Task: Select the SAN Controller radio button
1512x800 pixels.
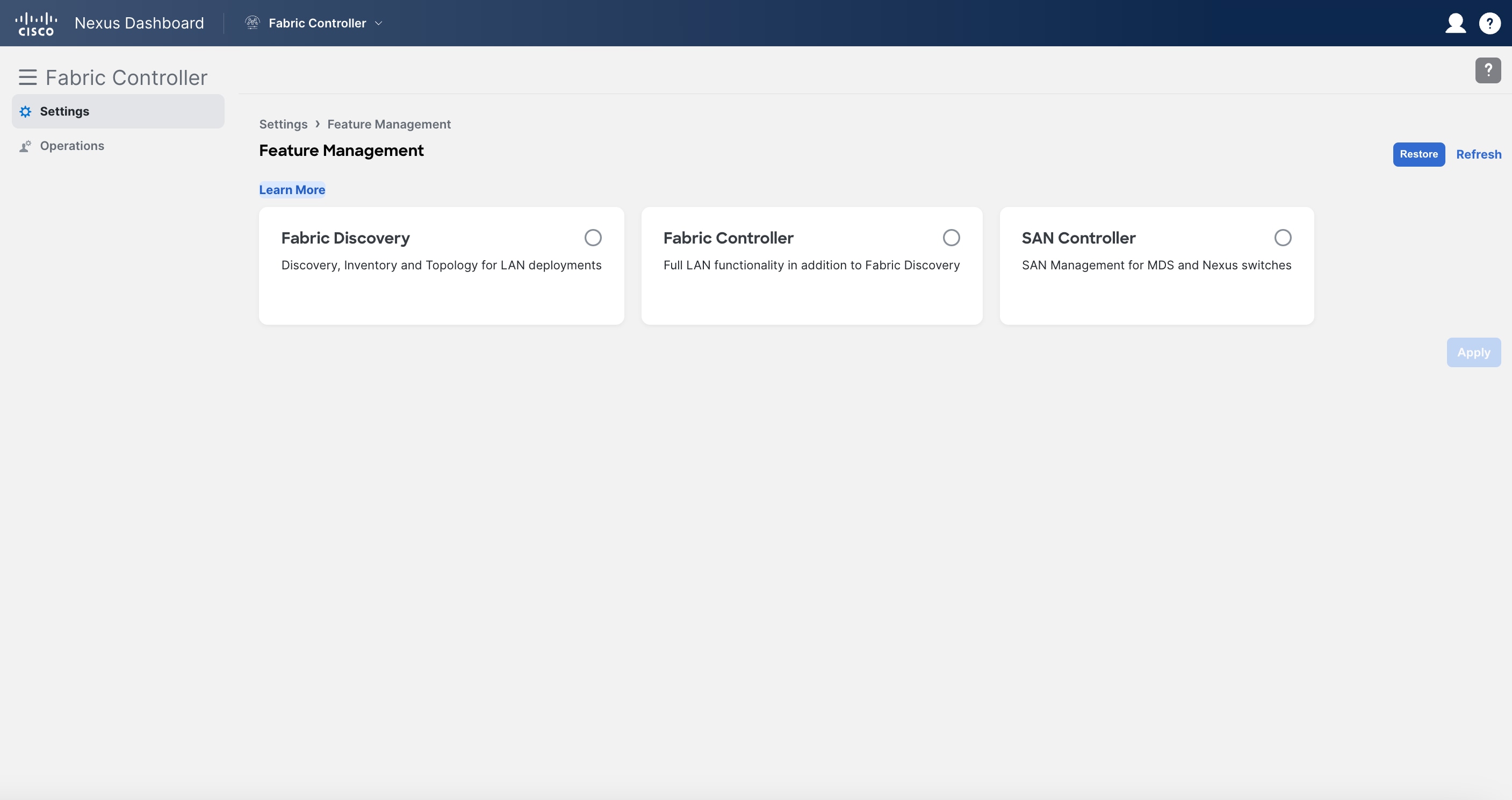Action: [x=1283, y=237]
